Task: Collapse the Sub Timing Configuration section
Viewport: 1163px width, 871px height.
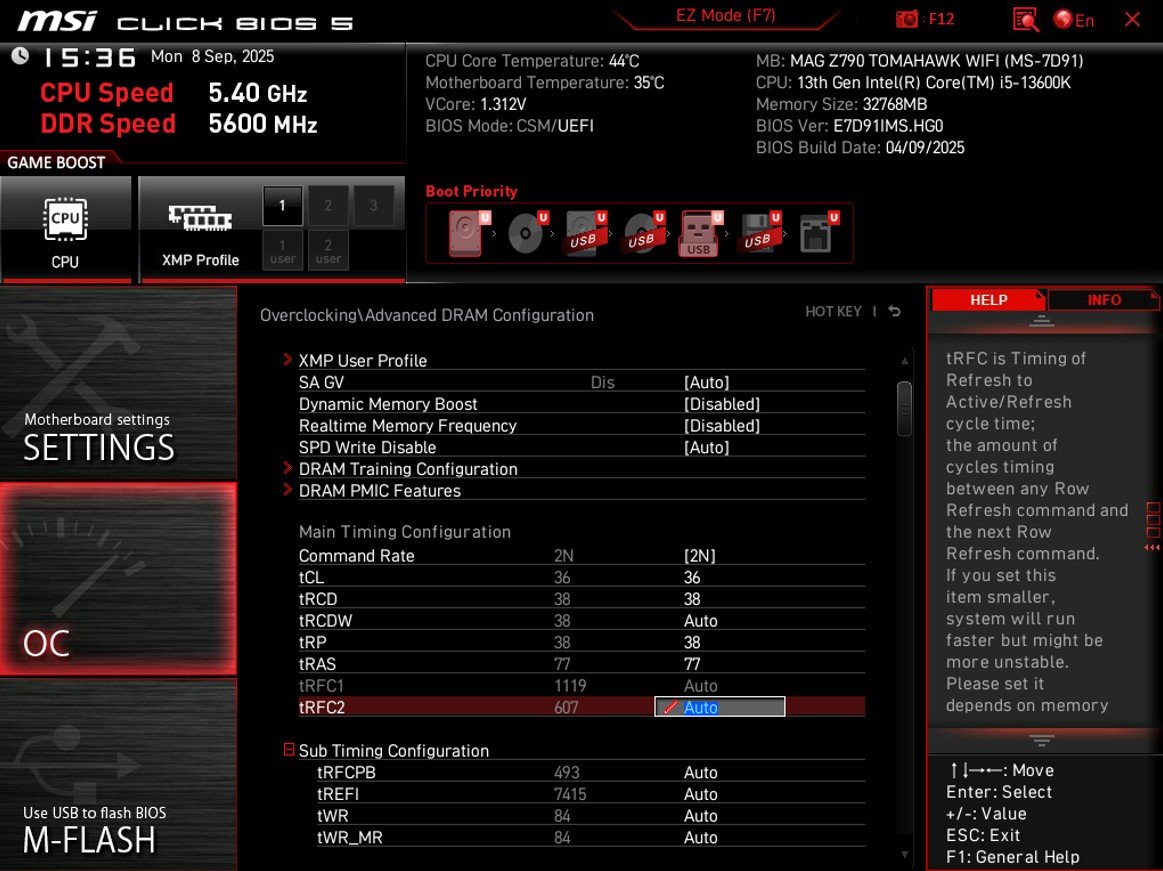Action: 289,749
